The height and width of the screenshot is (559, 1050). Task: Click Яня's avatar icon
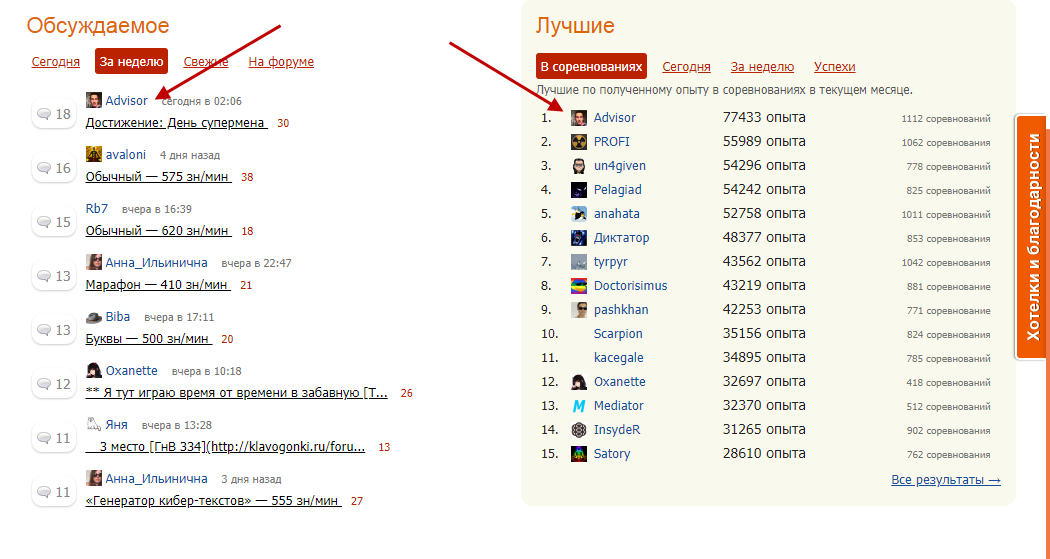(x=94, y=424)
